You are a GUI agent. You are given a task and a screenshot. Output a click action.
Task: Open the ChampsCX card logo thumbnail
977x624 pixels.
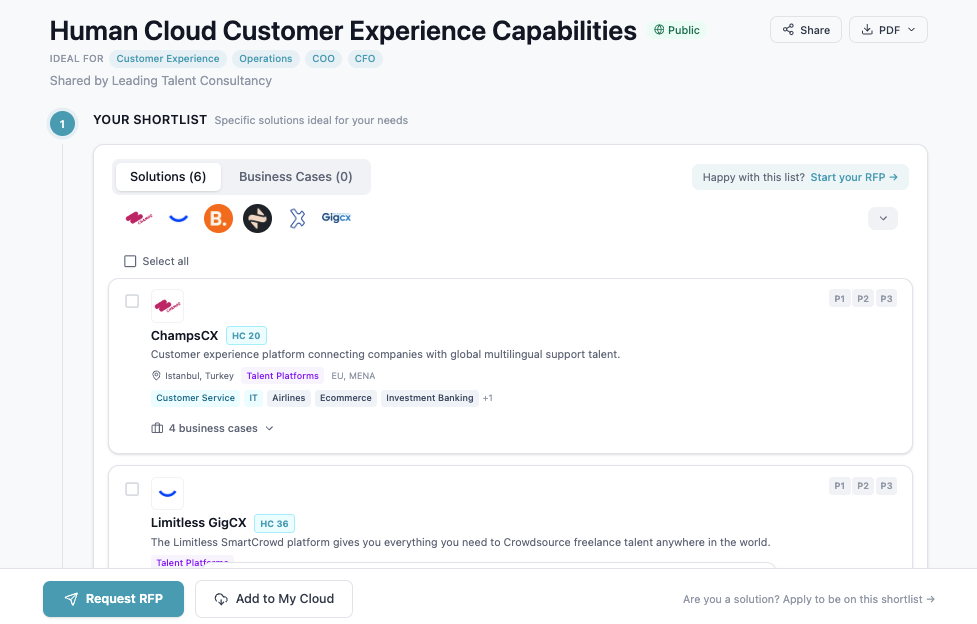pos(167,305)
